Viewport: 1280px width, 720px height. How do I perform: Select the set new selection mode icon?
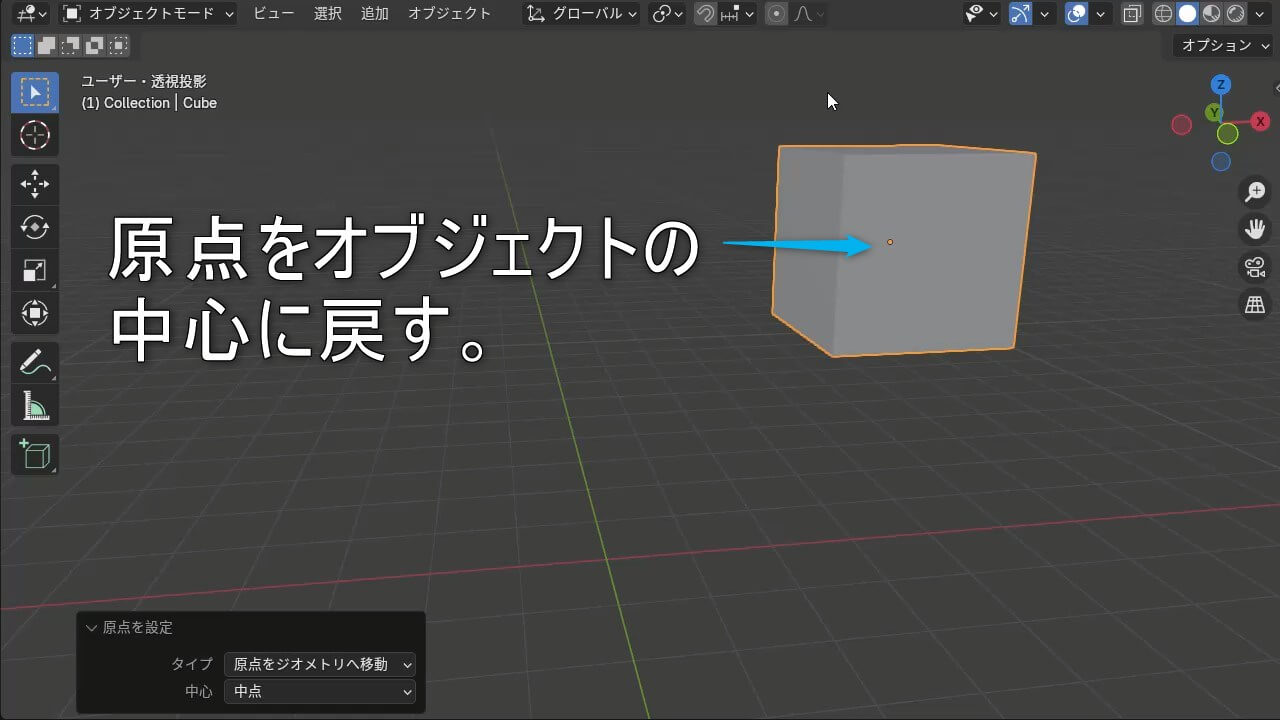pos(22,45)
